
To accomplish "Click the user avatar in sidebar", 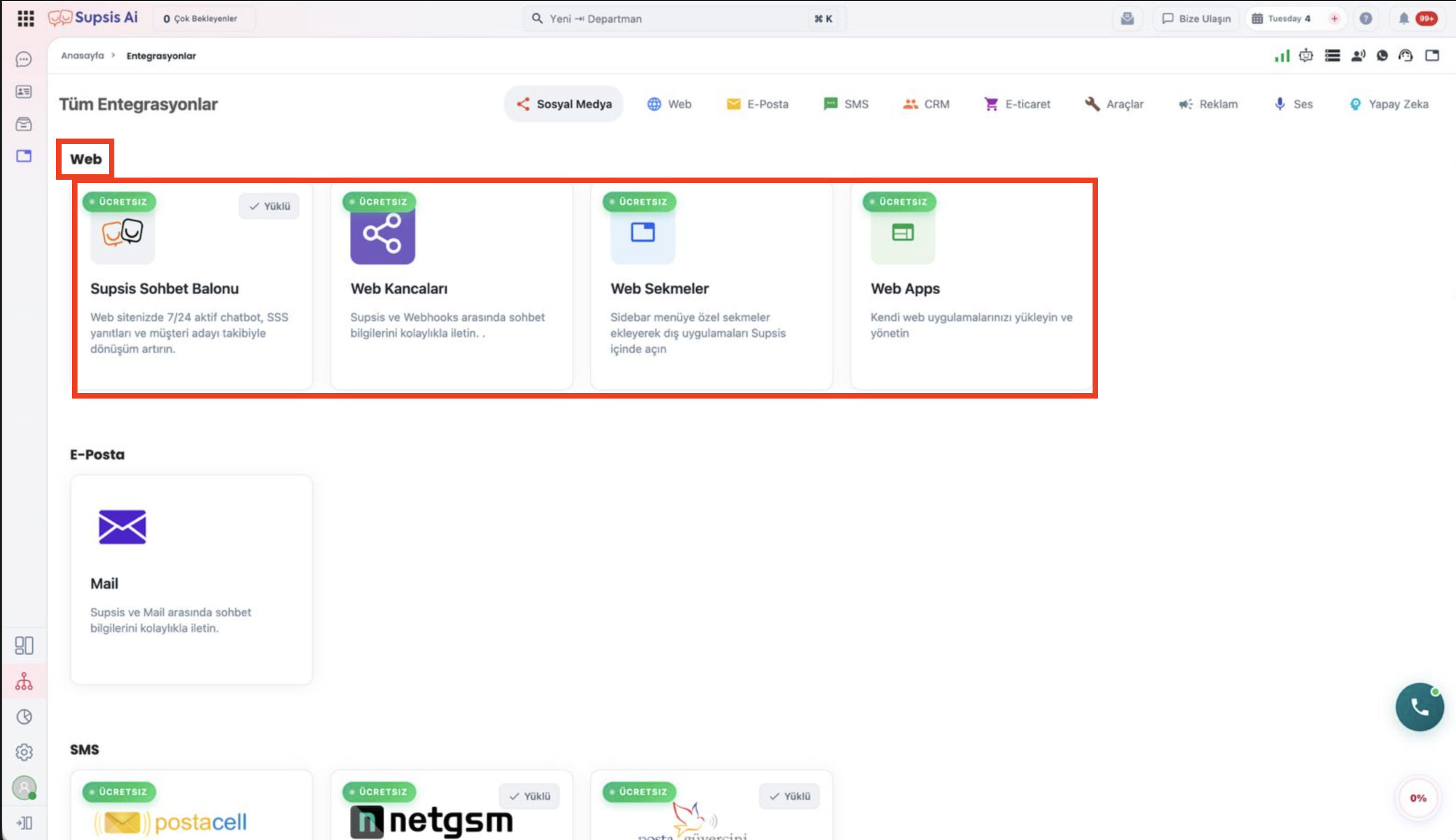I will coord(24,787).
